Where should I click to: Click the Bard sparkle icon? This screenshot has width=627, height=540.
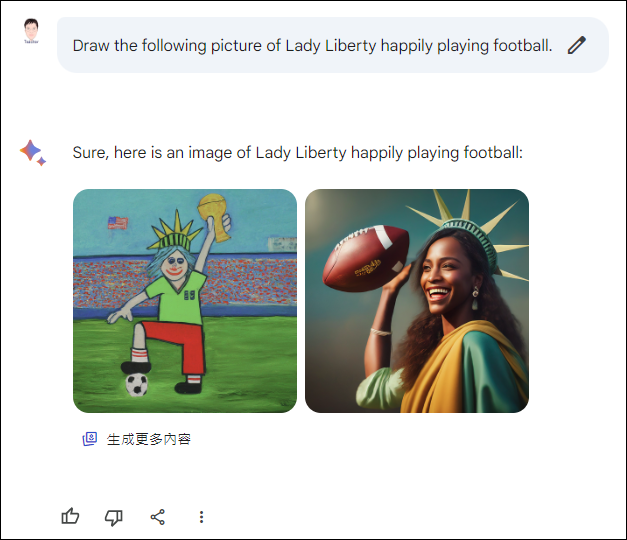click(33, 152)
